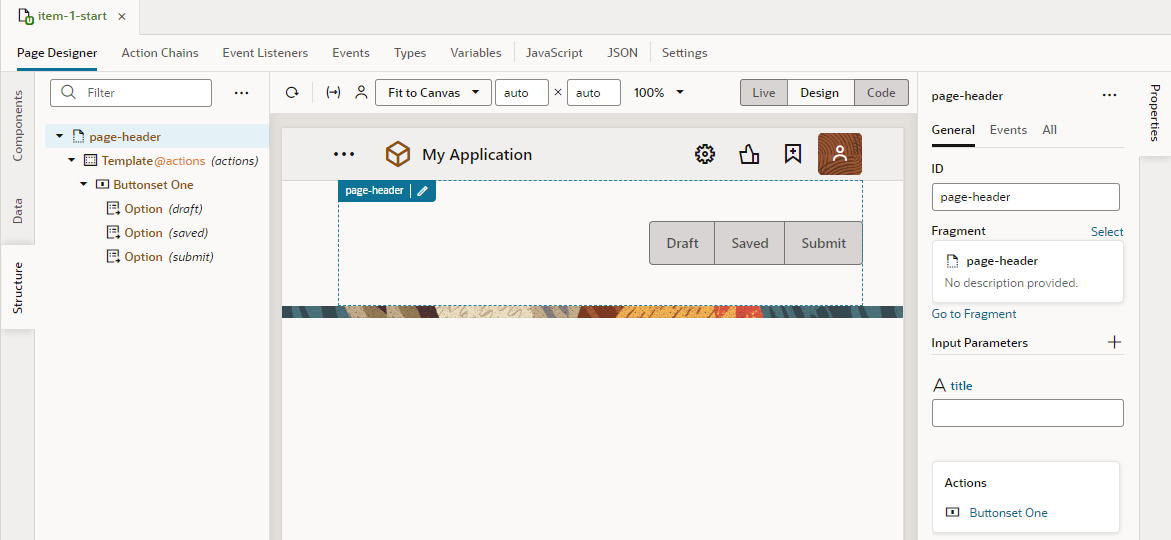Click the Filter search field
Screen dimensions: 1171x540
[131, 93]
